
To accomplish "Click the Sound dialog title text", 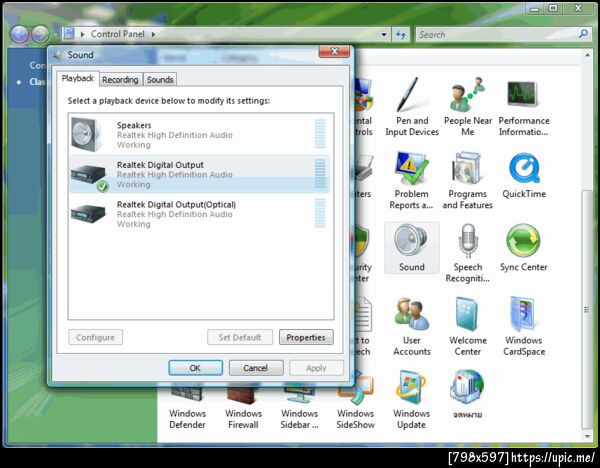I will click(x=80, y=55).
